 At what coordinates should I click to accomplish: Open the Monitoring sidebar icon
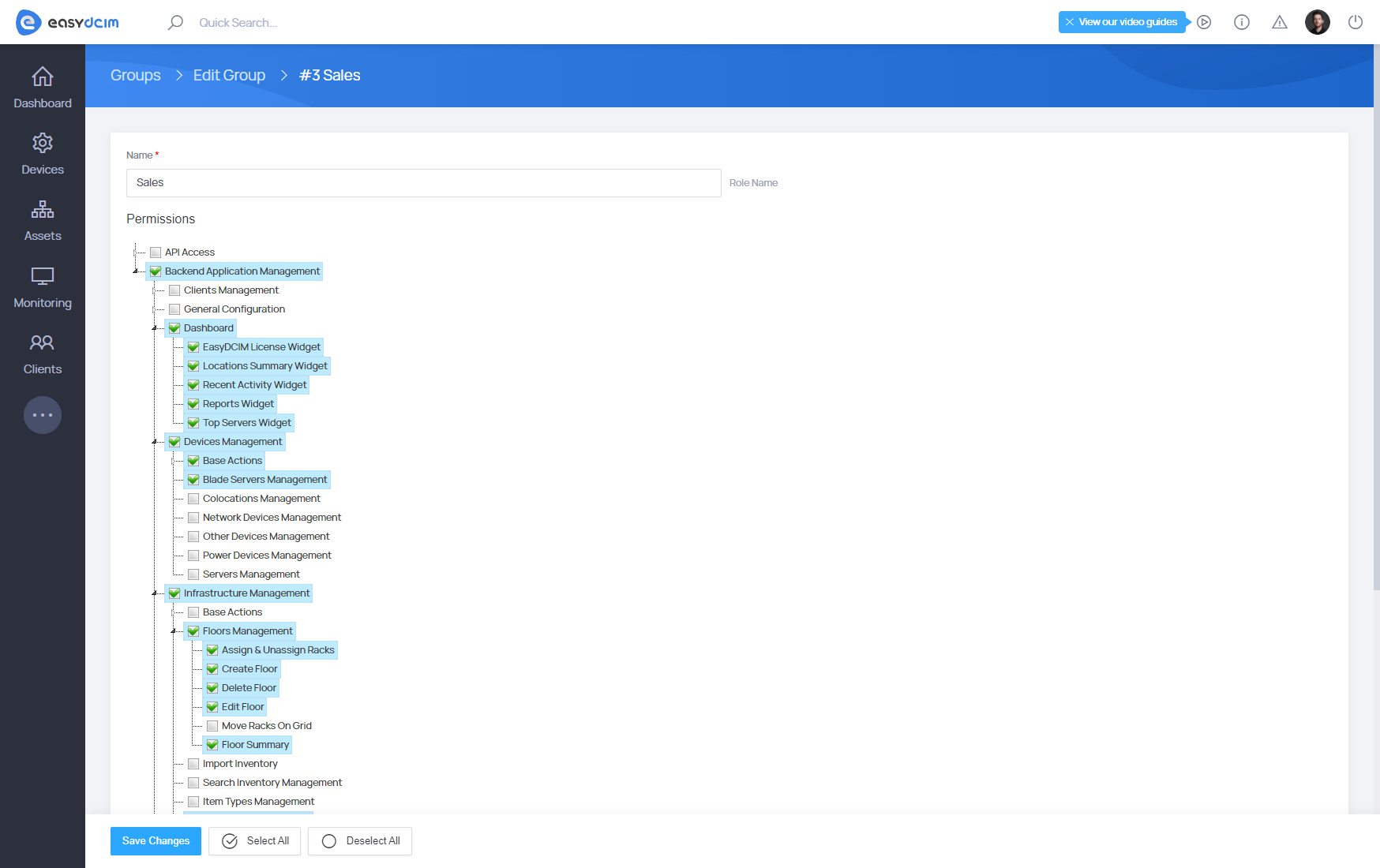[x=43, y=276]
